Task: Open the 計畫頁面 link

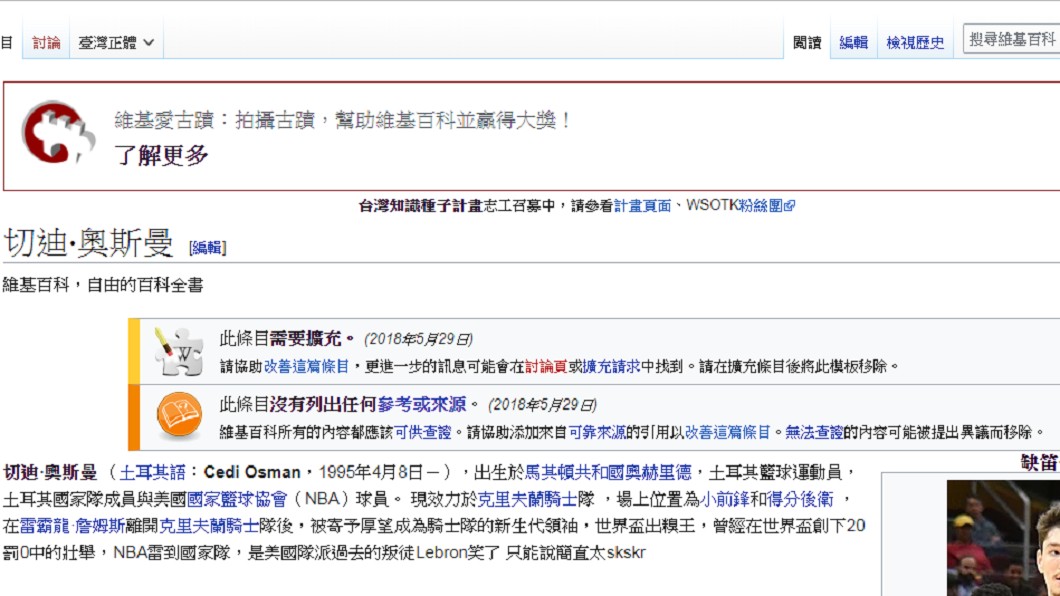Action: (642, 205)
